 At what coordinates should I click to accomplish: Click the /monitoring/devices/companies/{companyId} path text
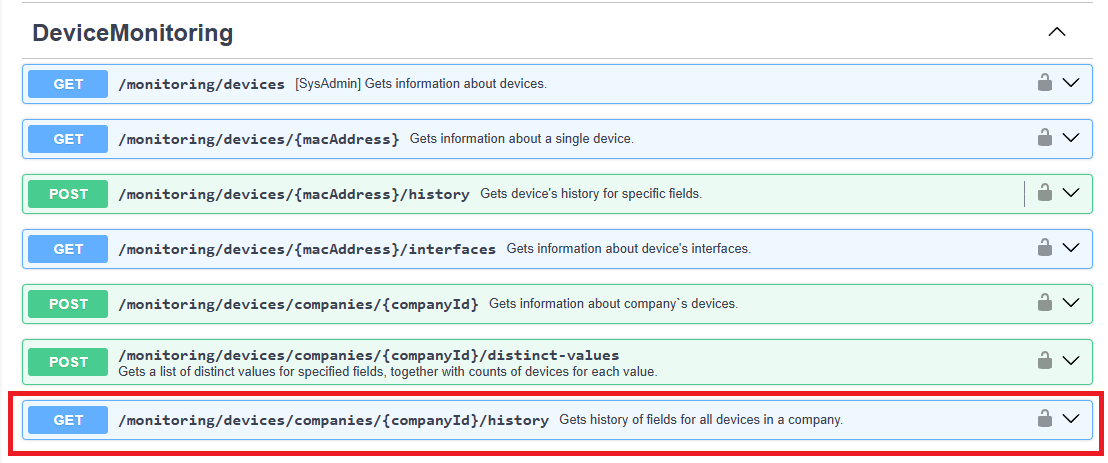(298, 304)
